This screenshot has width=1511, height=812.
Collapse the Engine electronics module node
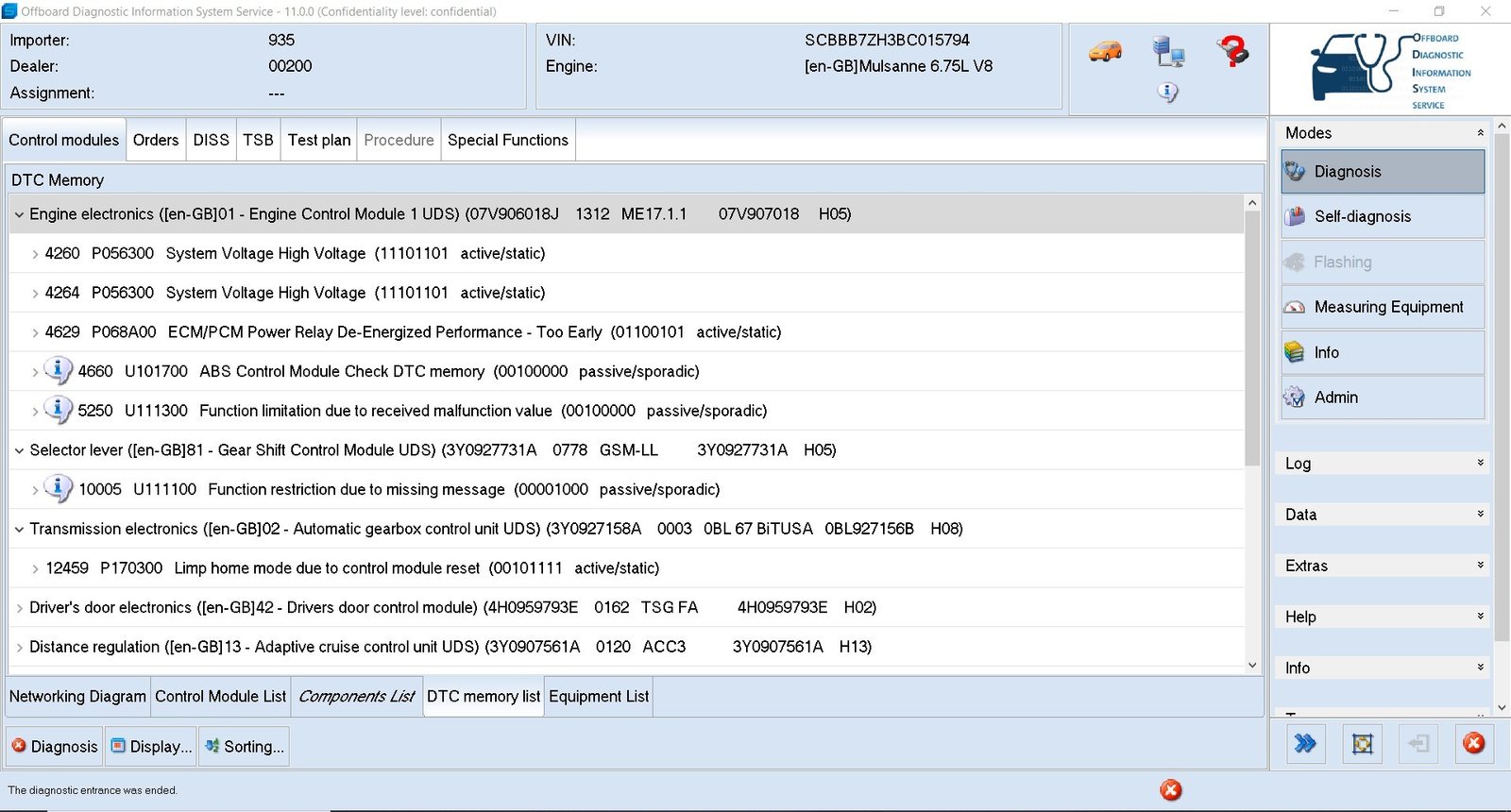click(19, 214)
